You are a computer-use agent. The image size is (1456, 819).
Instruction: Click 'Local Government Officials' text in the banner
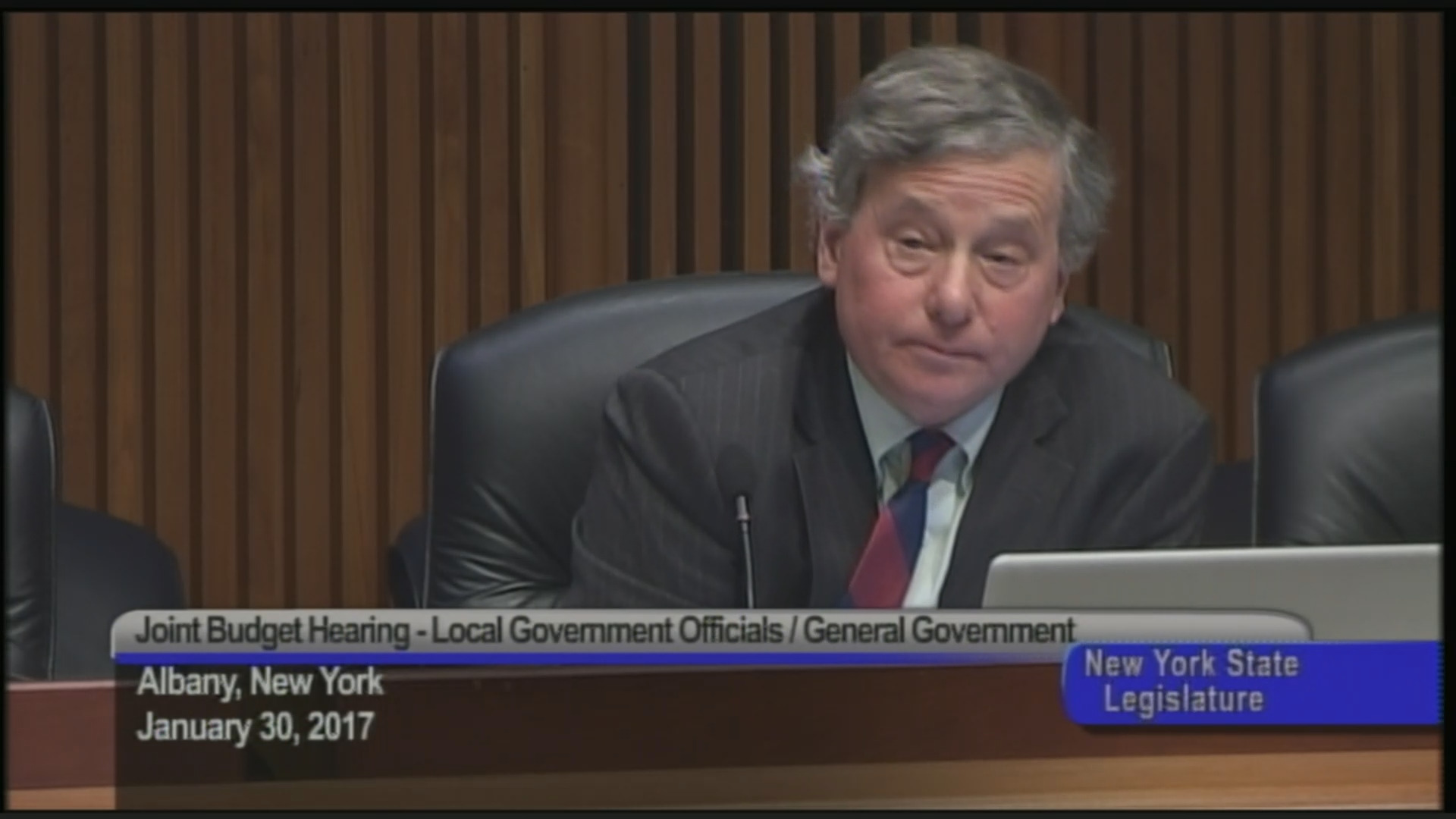pos(607,630)
